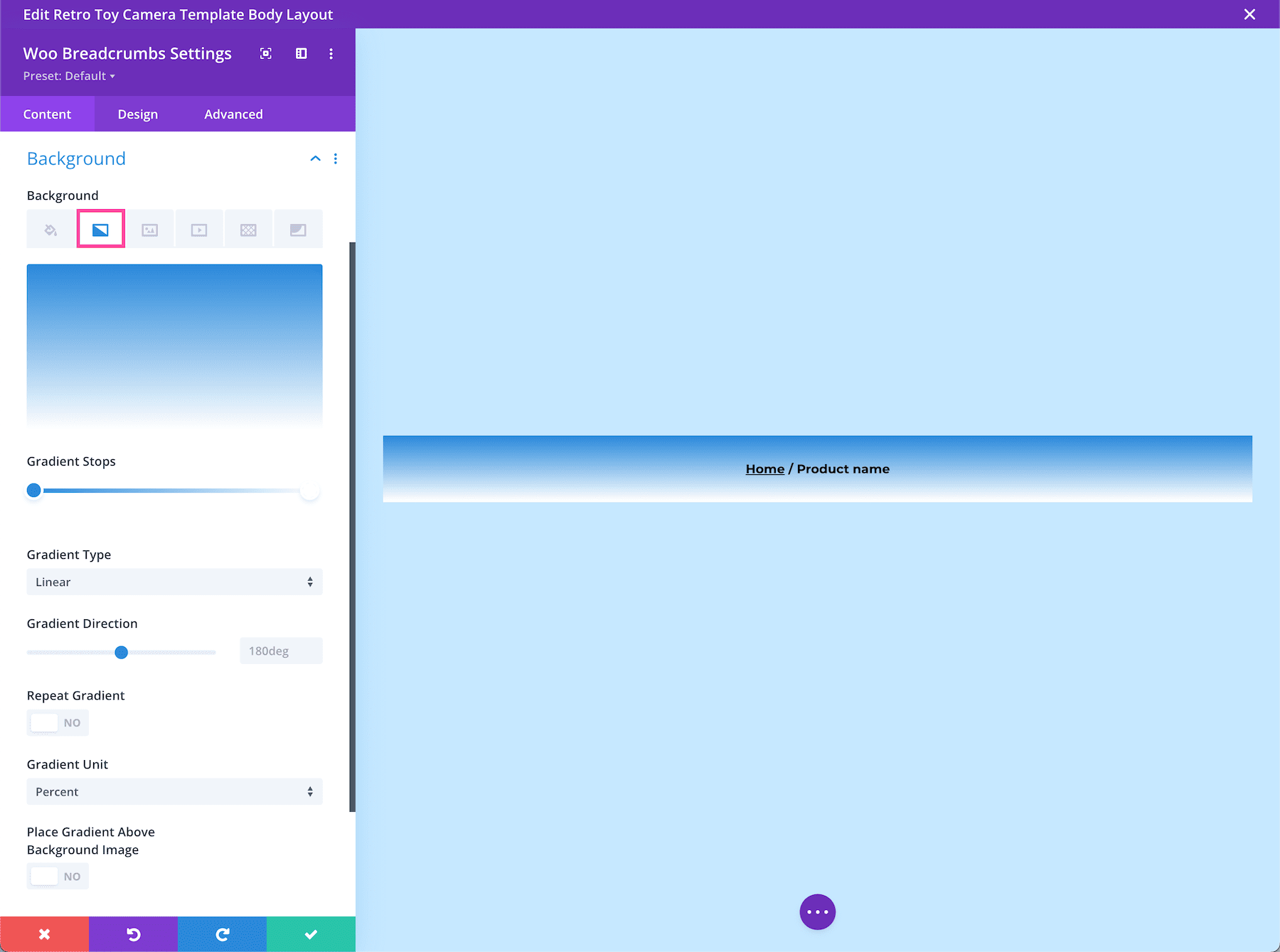
Task: Collapse the Background section chevron
Action: (x=315, y=159)
